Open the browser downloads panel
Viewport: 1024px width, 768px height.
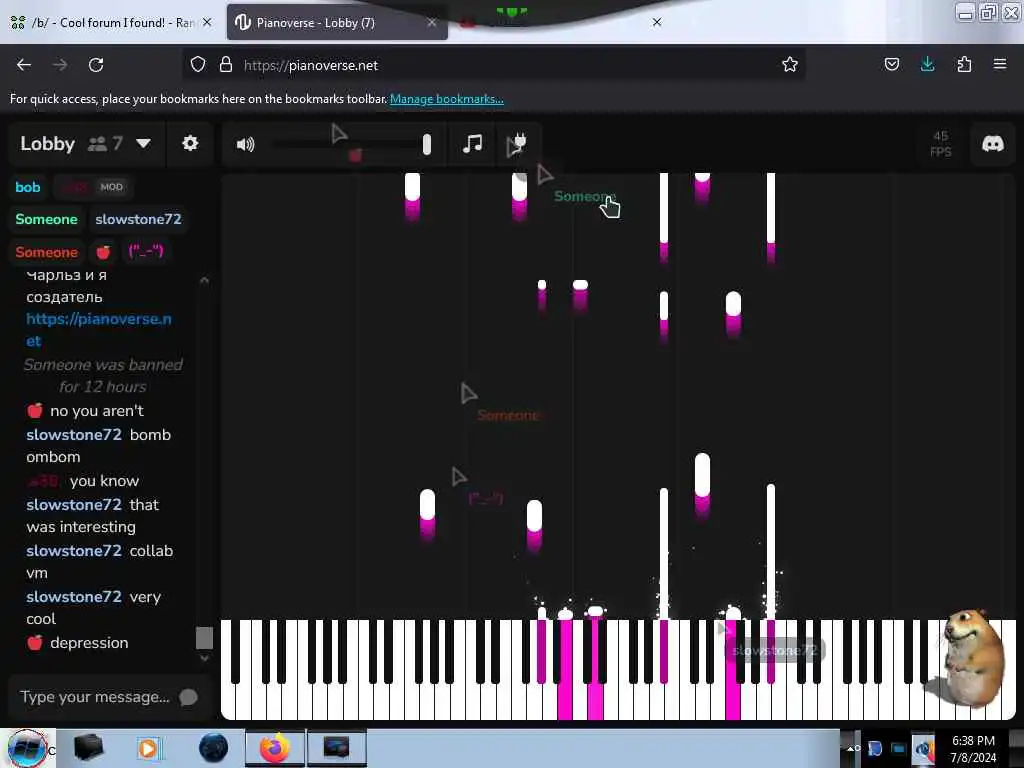coord(927,65)
